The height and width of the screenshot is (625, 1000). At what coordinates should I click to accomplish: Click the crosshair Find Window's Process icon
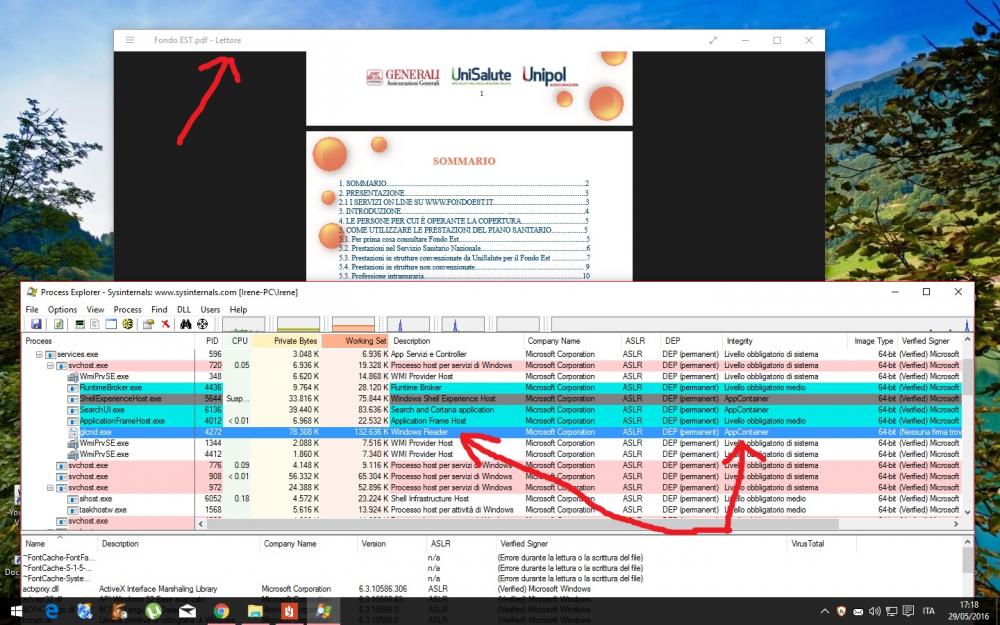(x=202, y=324)
